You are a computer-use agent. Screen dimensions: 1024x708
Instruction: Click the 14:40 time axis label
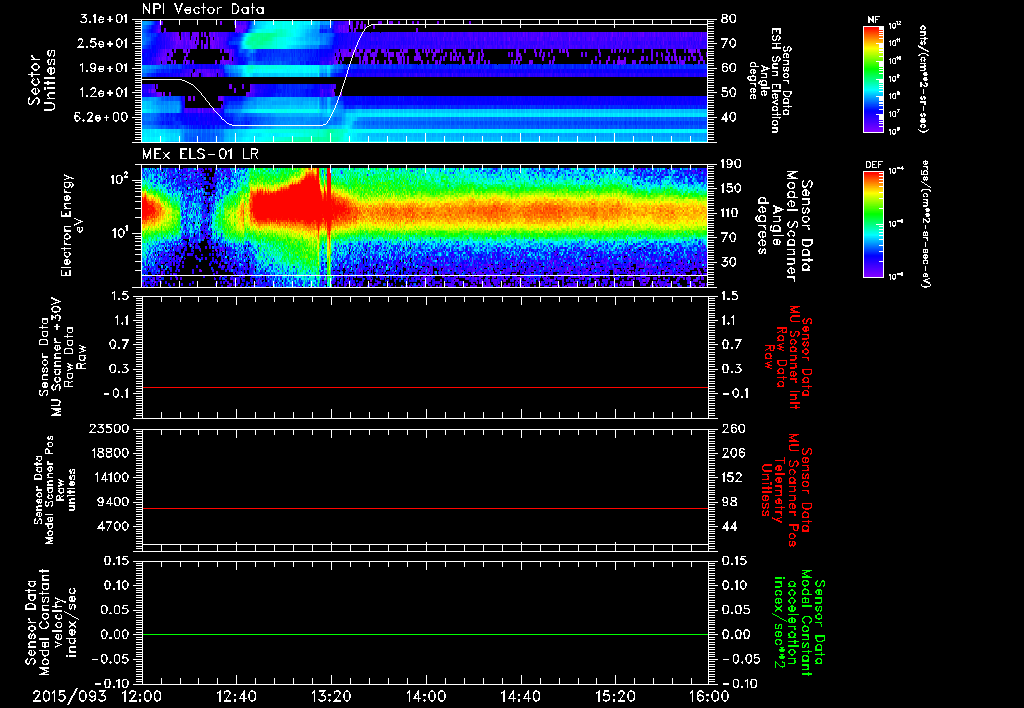point(520,697)
